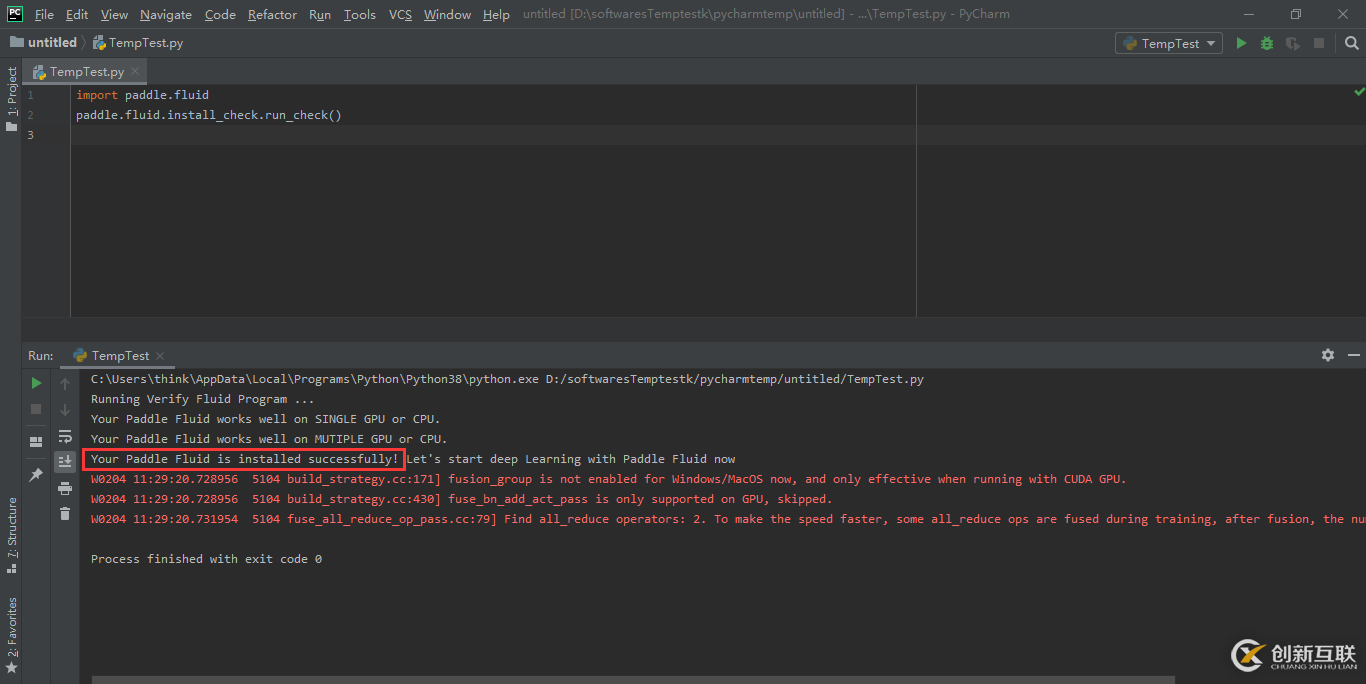Image resolution: width=1366 pixels, height=684 pixels.
Task: Click the PyCharm logo icon in title bar
Action: click(14, 13)
